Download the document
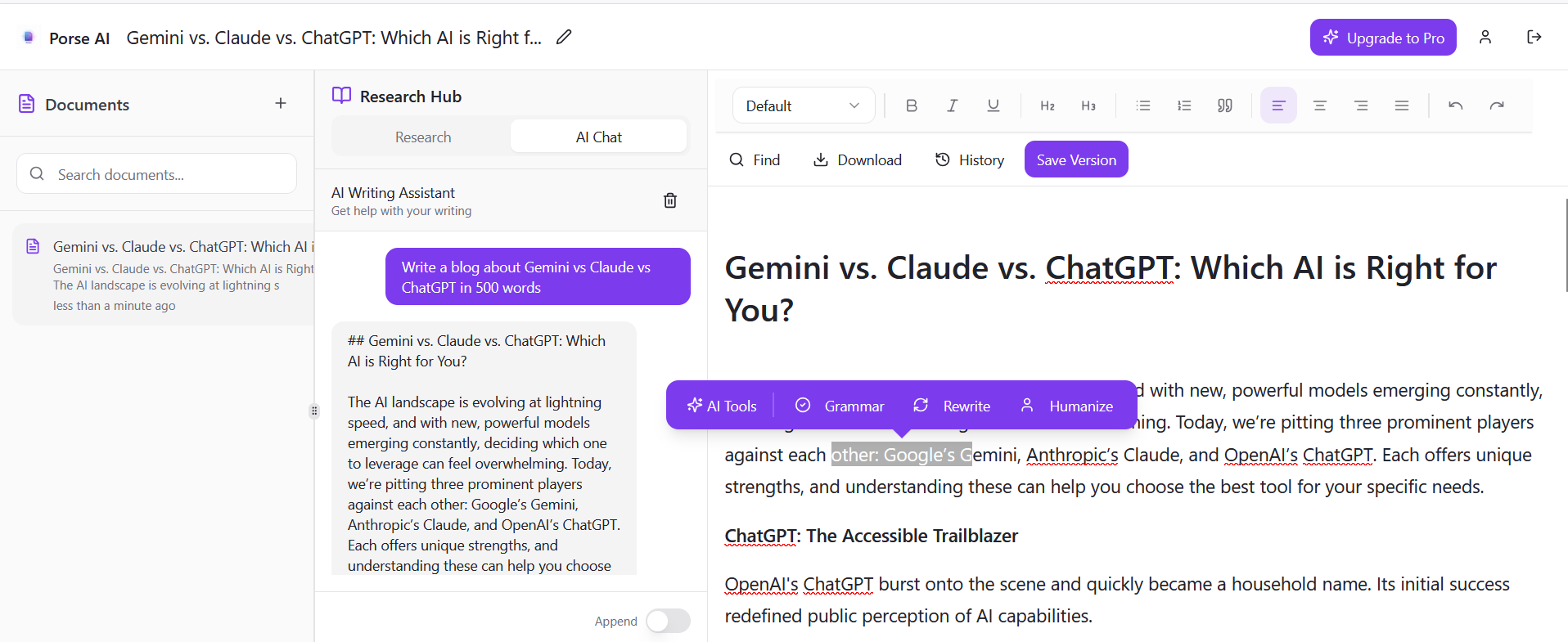Viewport: 1568px width, 642px height. (858, 159)
